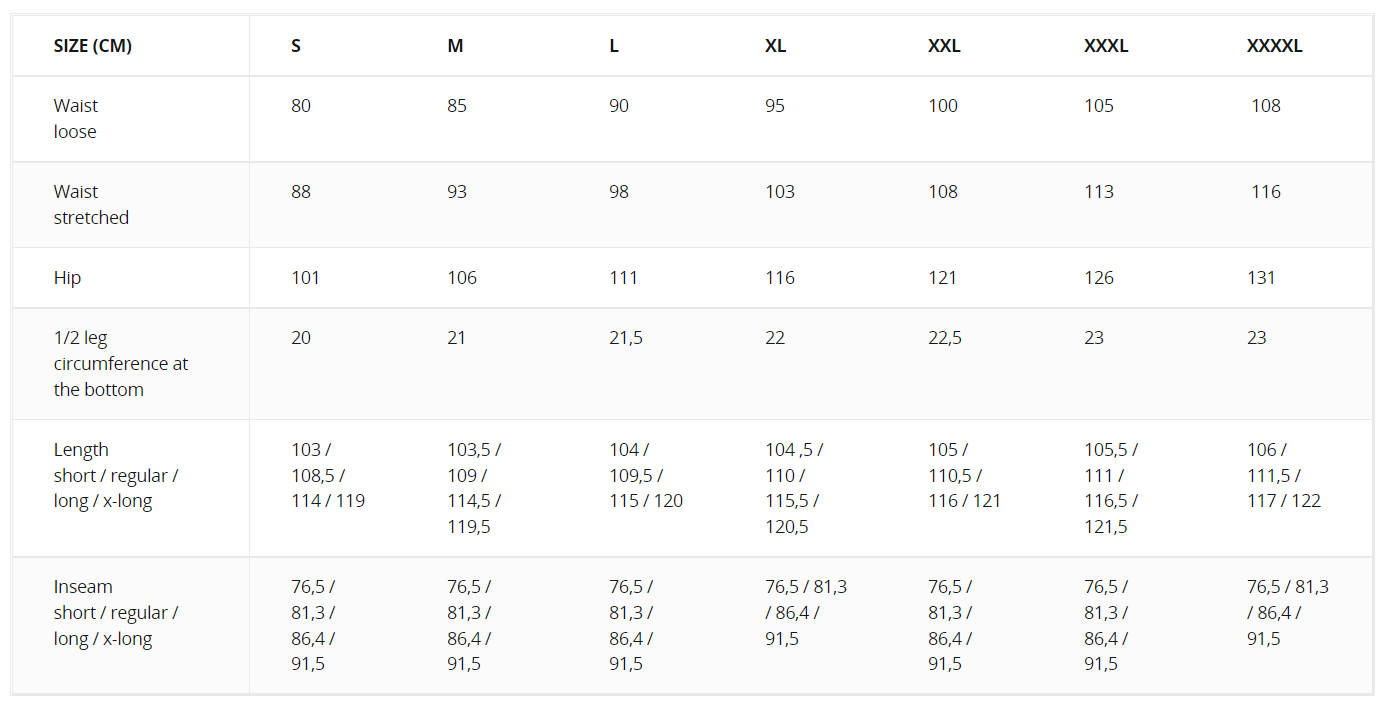Image resolution: width=1383 pixels, height=708 pixels.
Task: Select the S column header
Action: [296, 46]
